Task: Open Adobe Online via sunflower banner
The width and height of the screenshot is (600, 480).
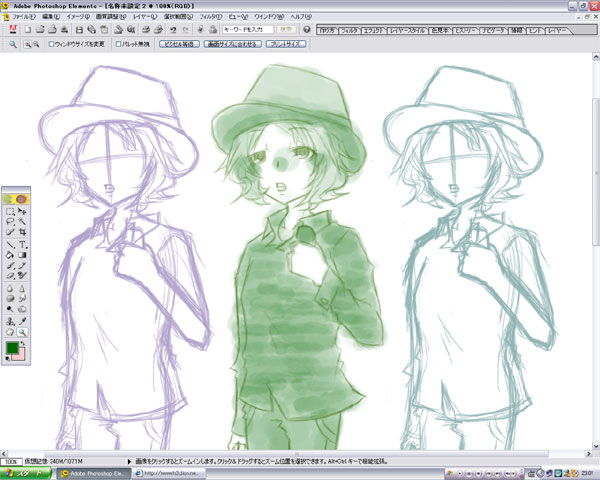Action: coord(16,199)
